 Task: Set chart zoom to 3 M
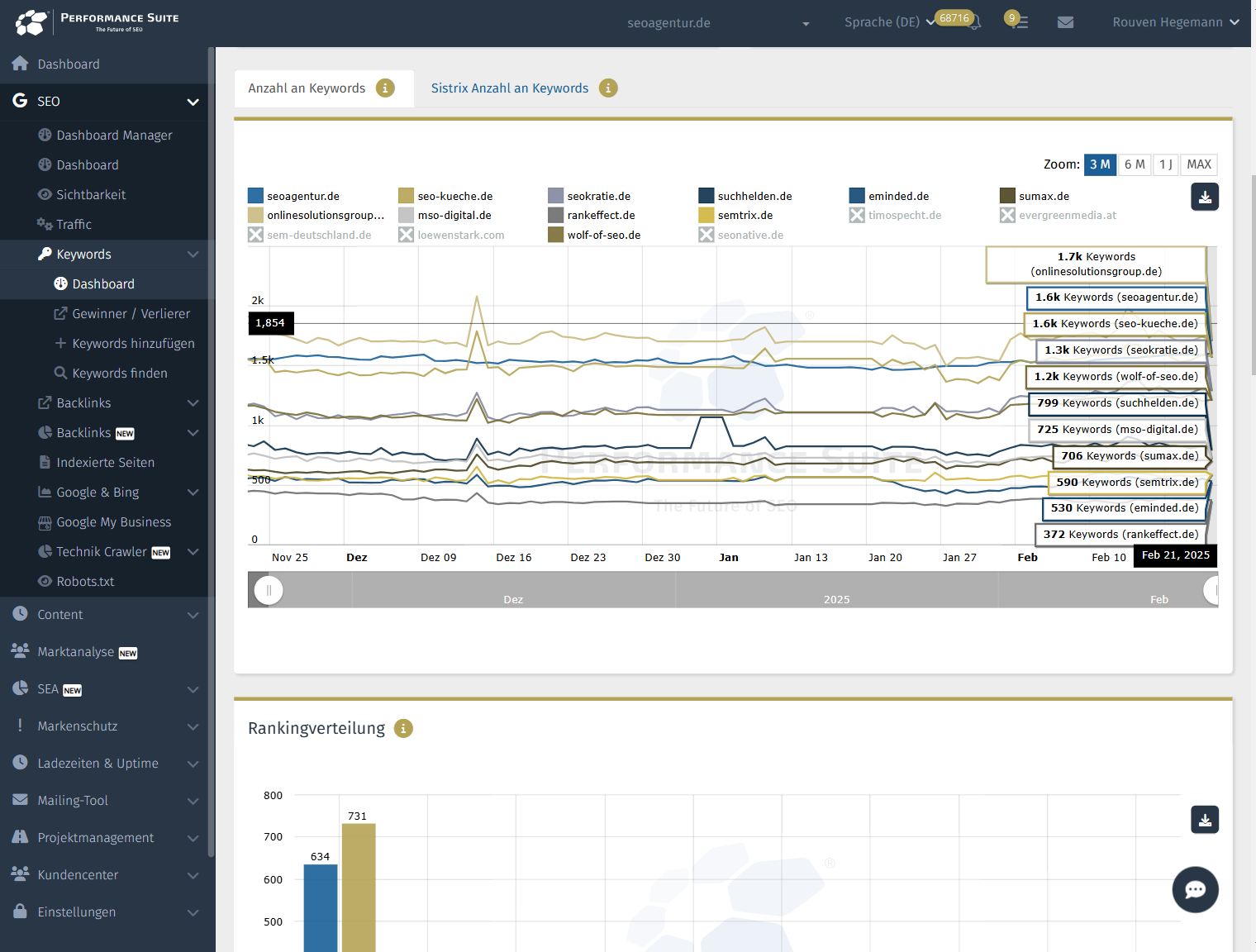(x=1100, y=164)
